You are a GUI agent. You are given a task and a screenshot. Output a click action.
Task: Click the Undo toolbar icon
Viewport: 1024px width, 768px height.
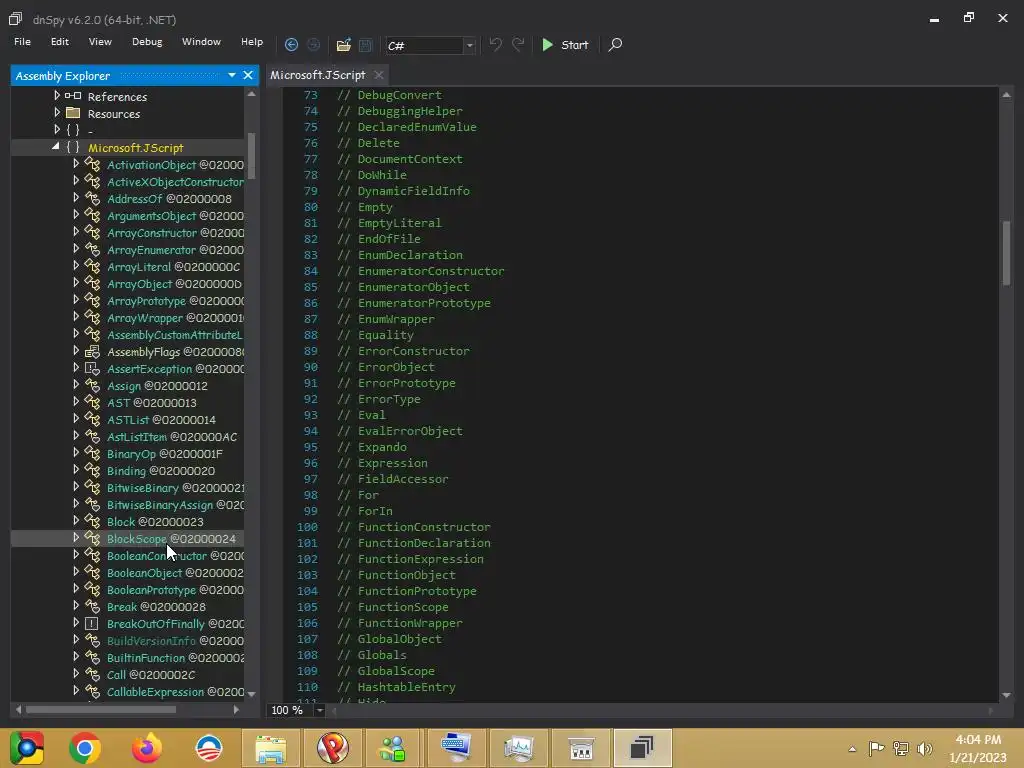[496, 45]
